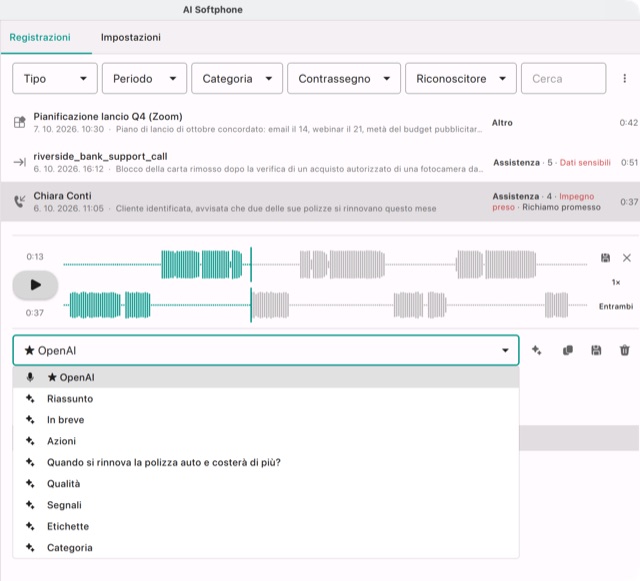The width and height of the screenshot is (640, 581).
Task: Click the sparkle icon beside Categoria option
Action: tap(30, 547)
